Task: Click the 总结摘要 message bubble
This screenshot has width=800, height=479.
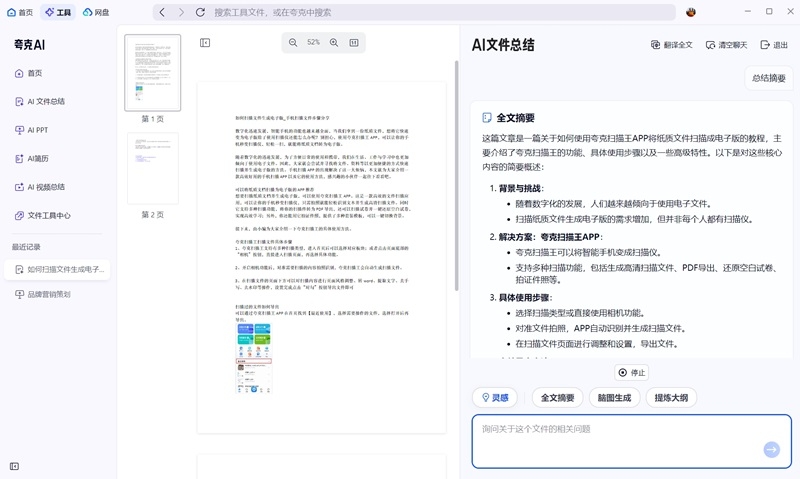Action: point(768,78)
